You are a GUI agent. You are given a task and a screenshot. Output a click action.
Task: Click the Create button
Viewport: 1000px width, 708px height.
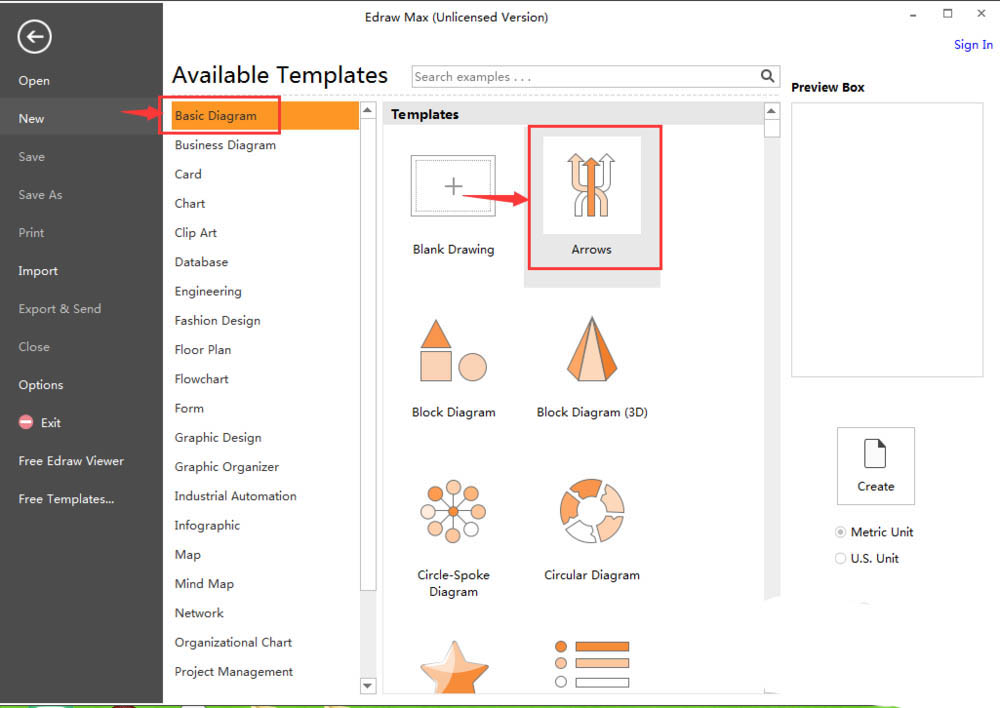875,466
